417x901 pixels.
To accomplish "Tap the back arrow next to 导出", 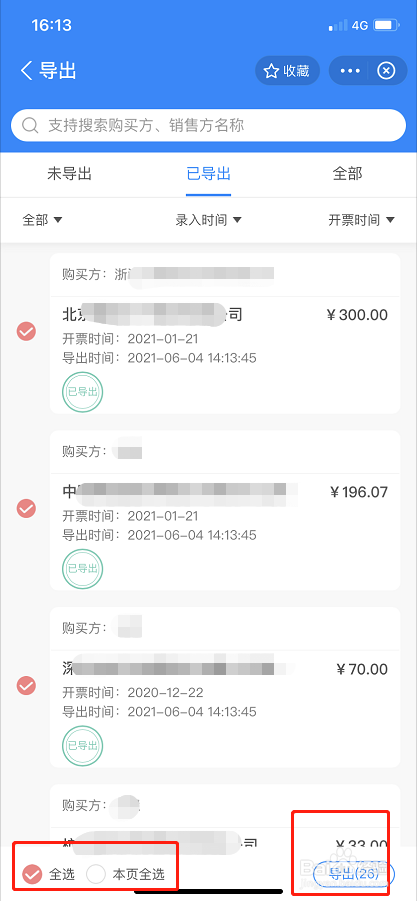I will [x=26, y=71].
